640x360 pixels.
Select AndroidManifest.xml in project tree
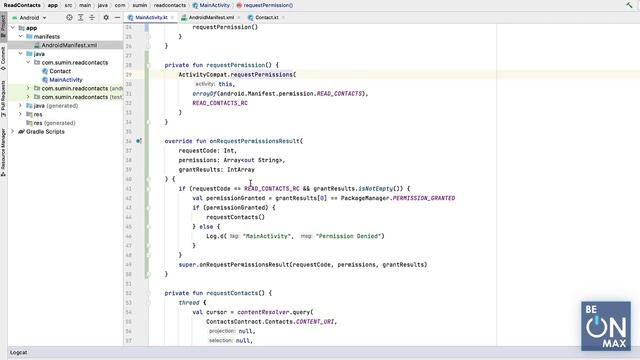[x=69, y=45]
